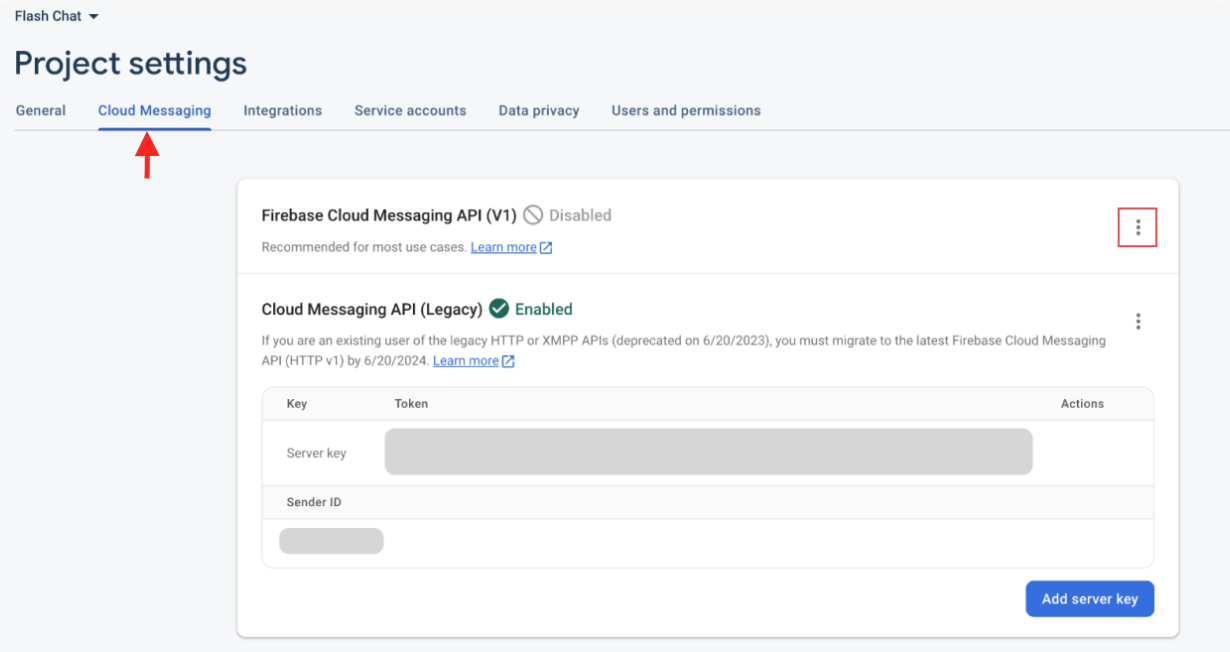Click the Actions column header

(x=1082, y=404)
